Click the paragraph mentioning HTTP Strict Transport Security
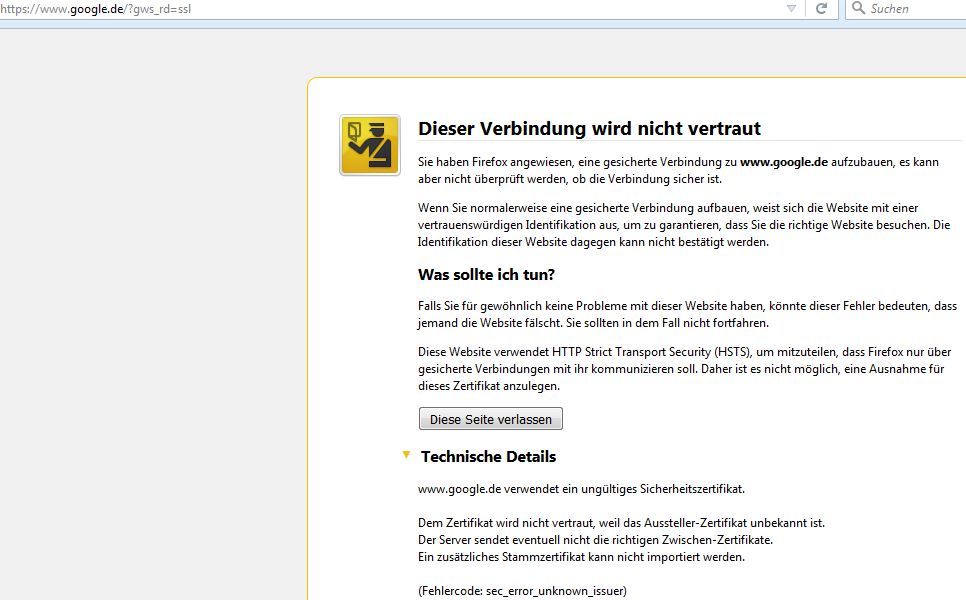The width and height of the screenshot is (966, 600). click(684, 369)
